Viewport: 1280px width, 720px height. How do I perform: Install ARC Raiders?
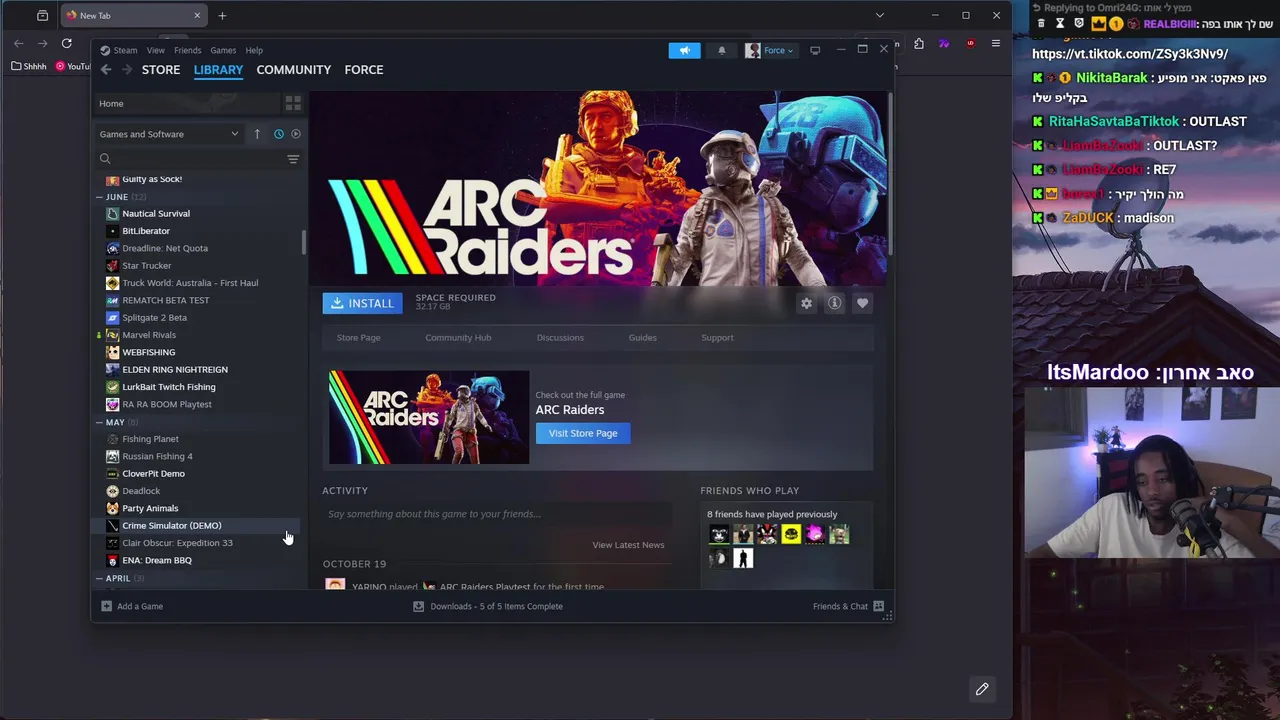point(362,303)
